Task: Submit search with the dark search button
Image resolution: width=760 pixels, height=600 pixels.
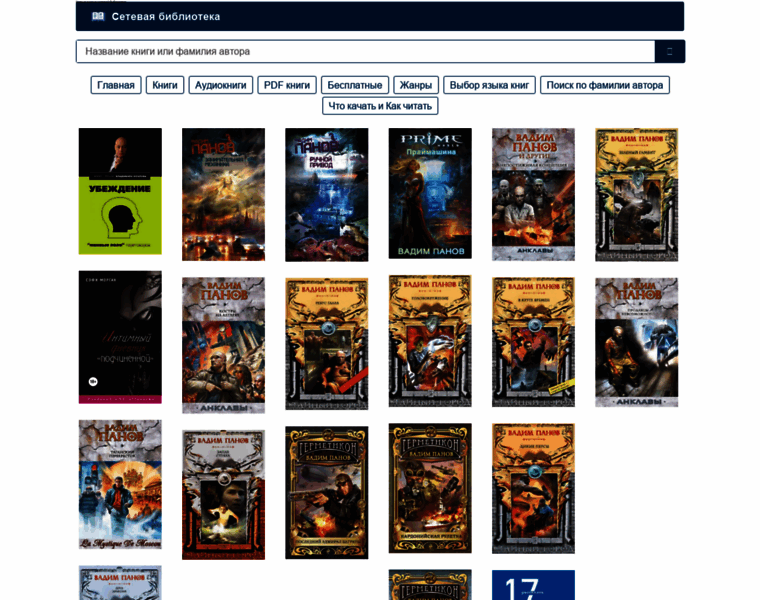Action: click(x=669, y=51)
